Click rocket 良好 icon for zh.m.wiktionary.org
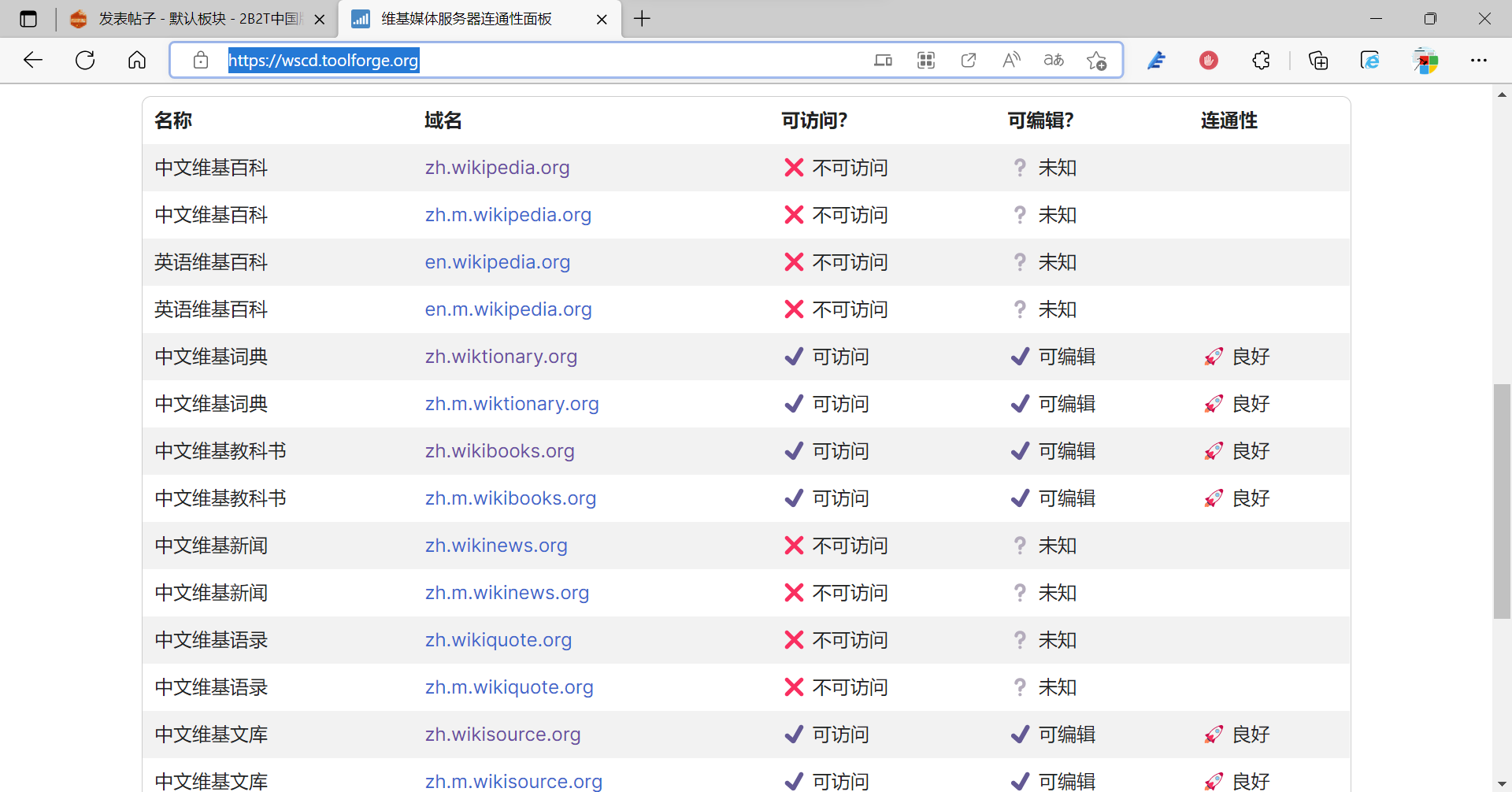 (x=1214, y=404)
